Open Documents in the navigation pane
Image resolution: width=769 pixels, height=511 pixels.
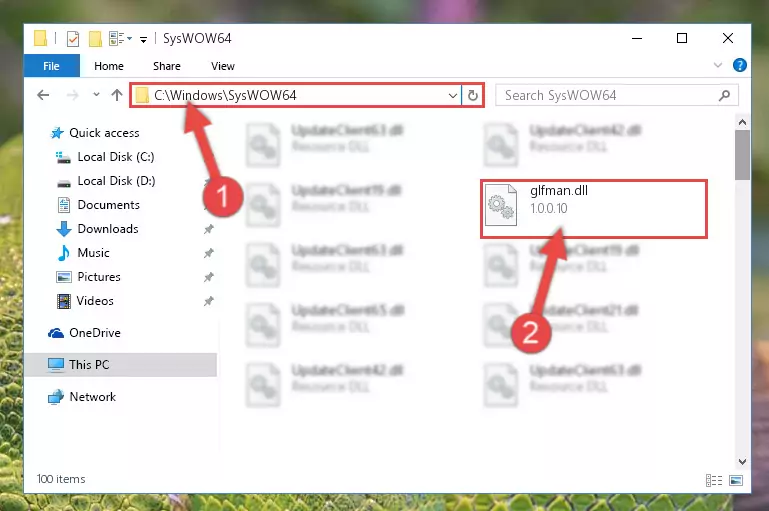coord(108,205)
